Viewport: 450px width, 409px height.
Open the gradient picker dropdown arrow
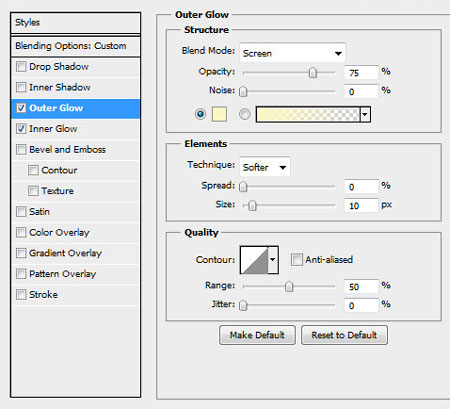(365, 114)
